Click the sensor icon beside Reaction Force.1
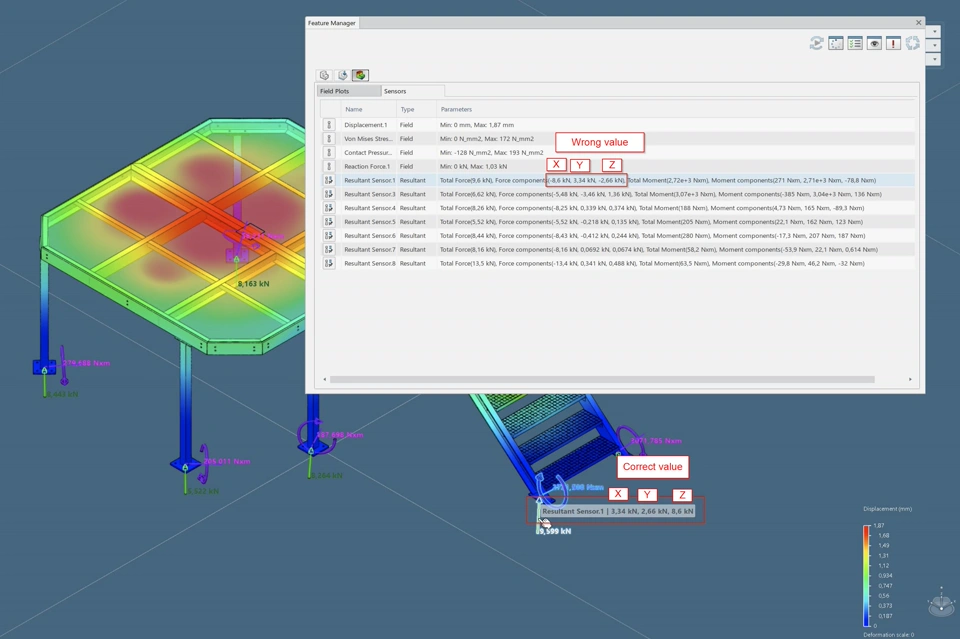 click(x=329, y=166)
